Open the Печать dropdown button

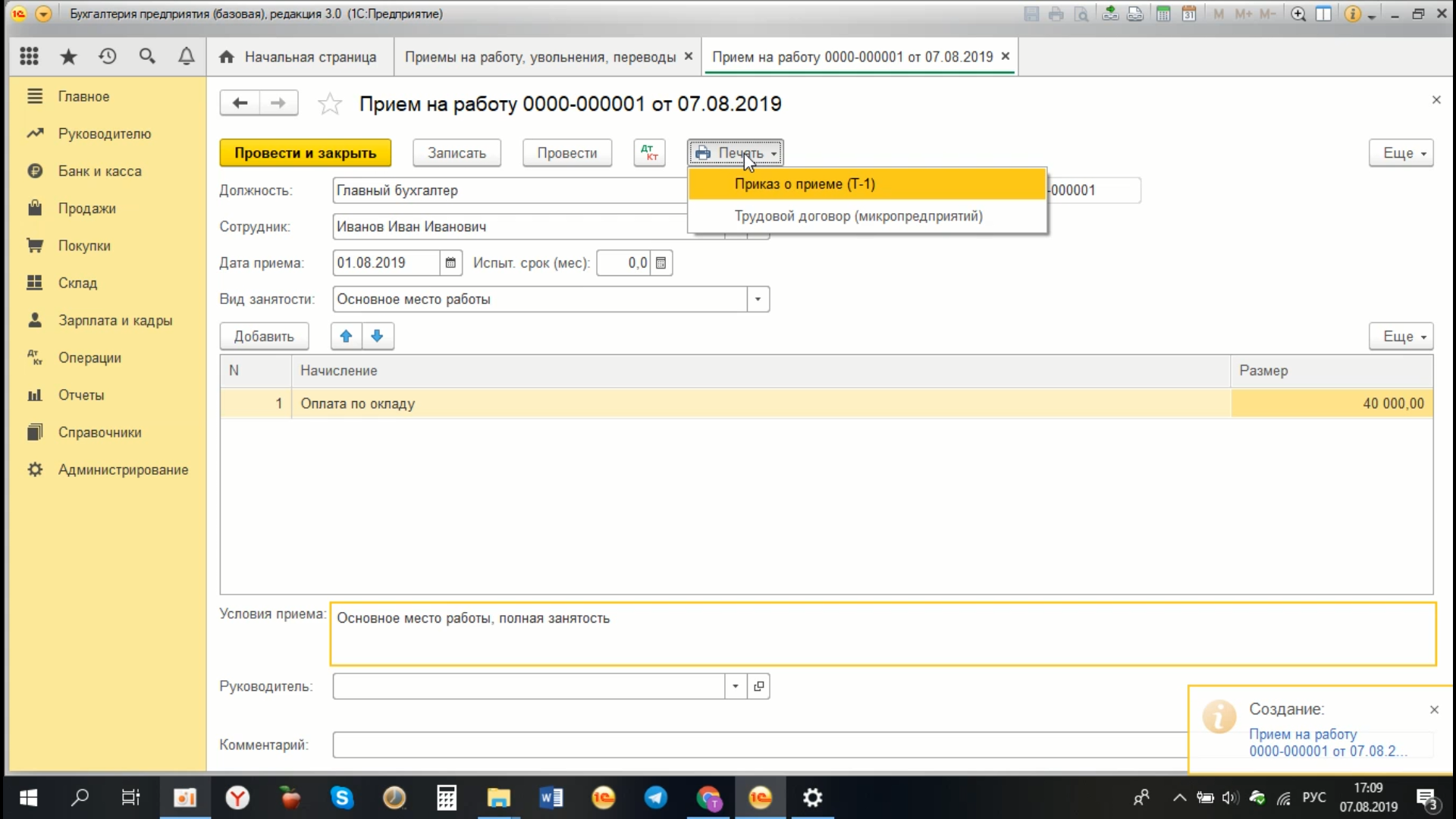pos(735,152)
